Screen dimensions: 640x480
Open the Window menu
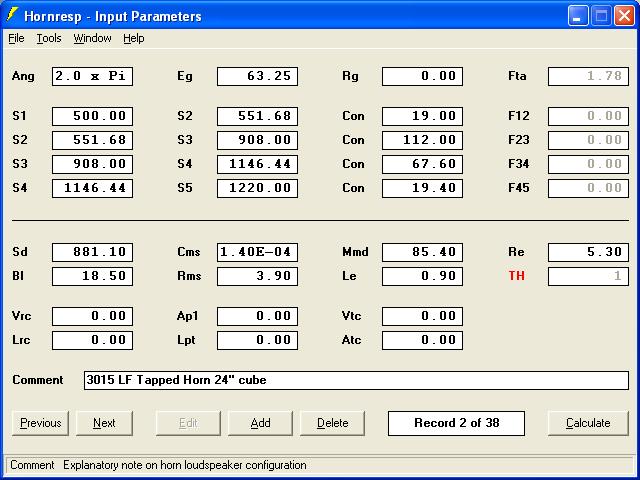92,38
